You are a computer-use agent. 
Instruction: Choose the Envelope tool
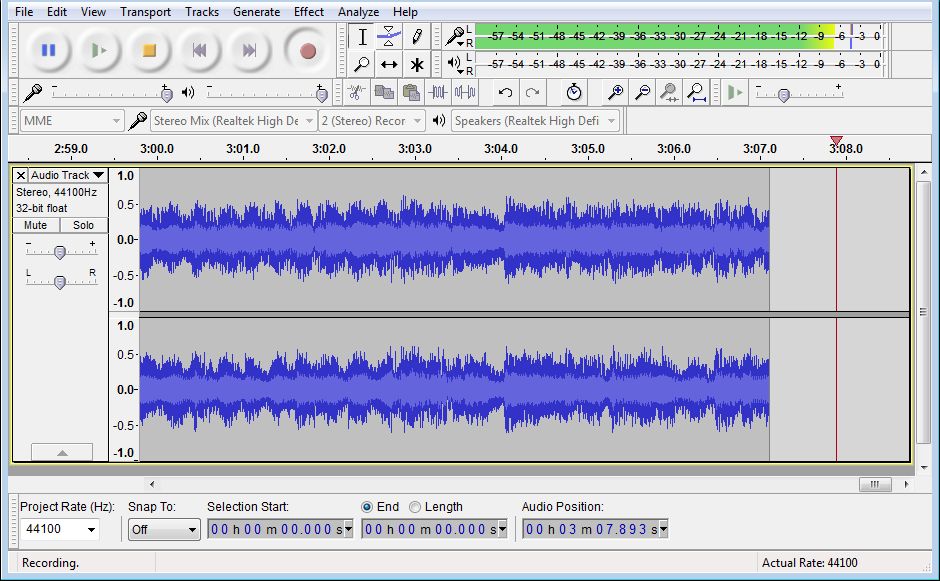(x=389, y=37)
